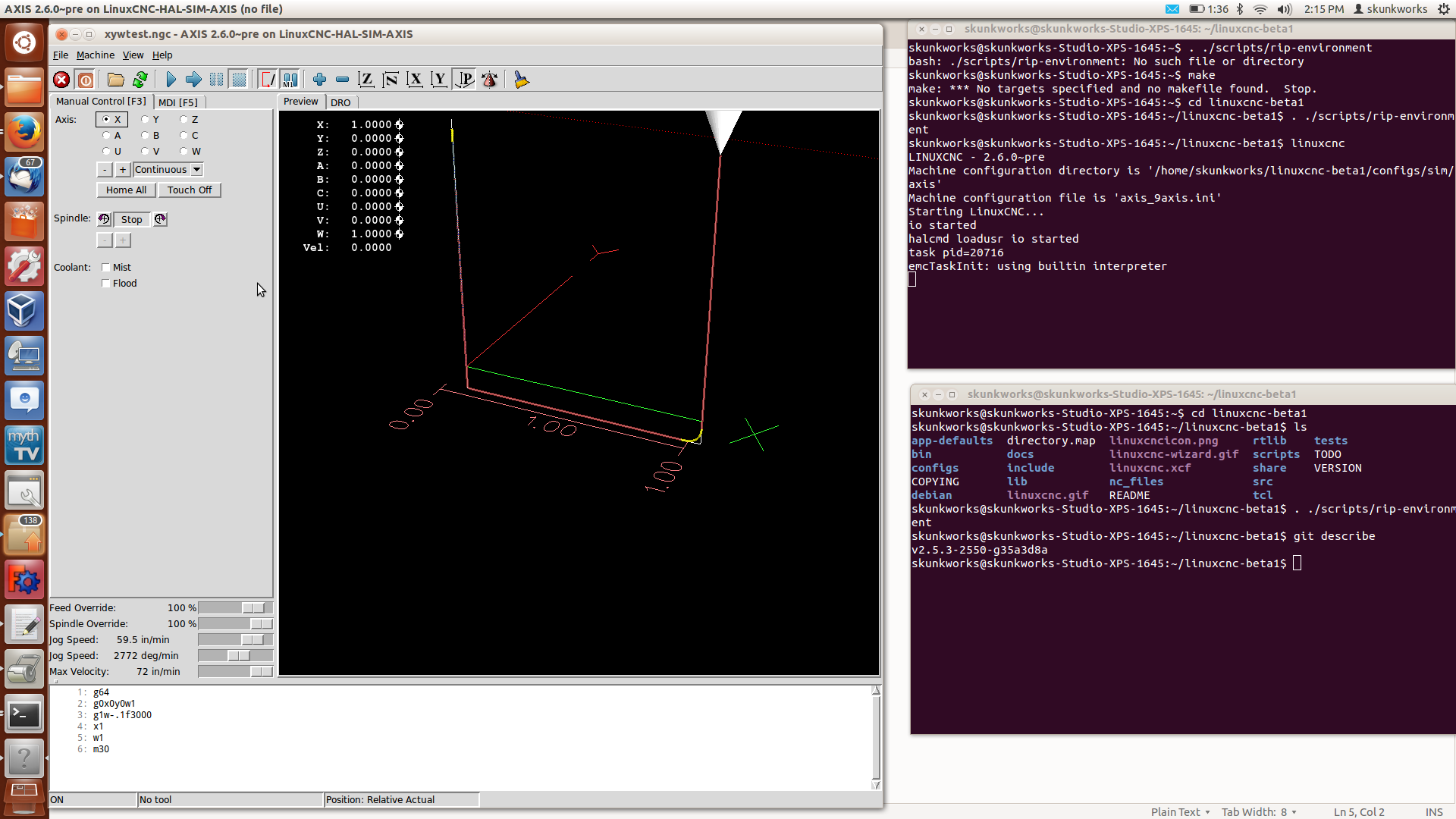Open a G-code file via folder icon
The height and width of the screenshot is (819, 1456).
pyautogui.click(x=115, y=80)
